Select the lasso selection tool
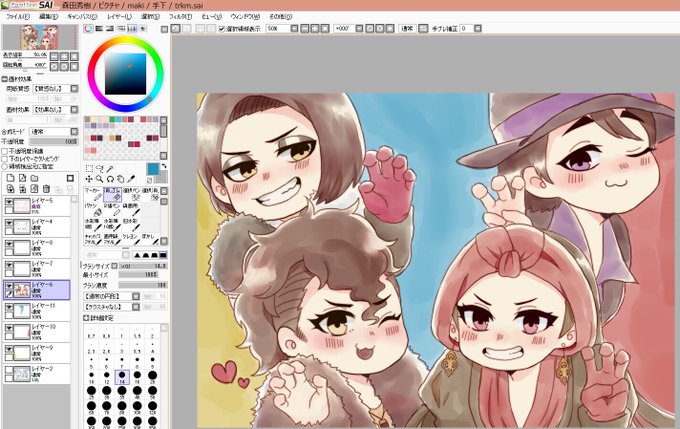680x429 pixels. click(x=100, y=168)
